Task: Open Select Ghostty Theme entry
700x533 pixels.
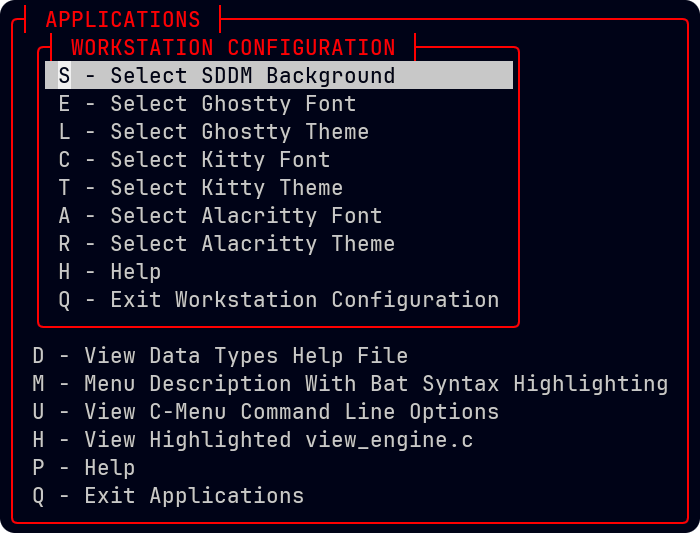Action: pos(239,132)
